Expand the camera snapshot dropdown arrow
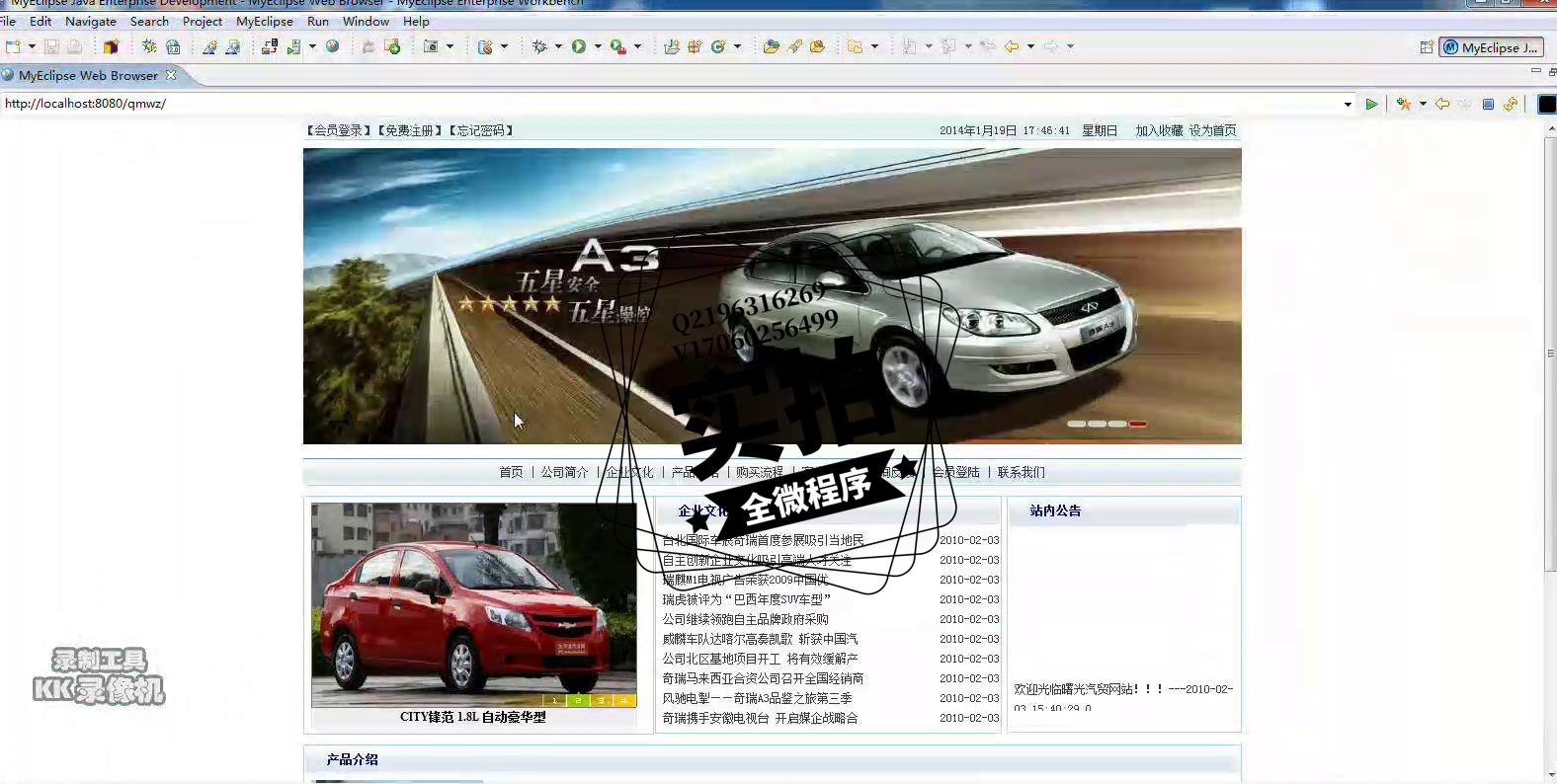Viewport: 1557px width, 784px height. (x=450, y=46)
